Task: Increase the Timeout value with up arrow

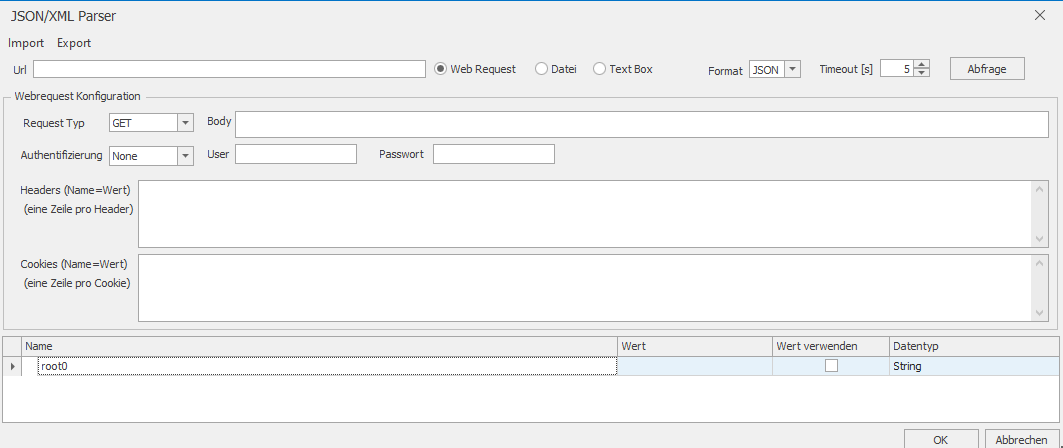Action: (921, 65)
